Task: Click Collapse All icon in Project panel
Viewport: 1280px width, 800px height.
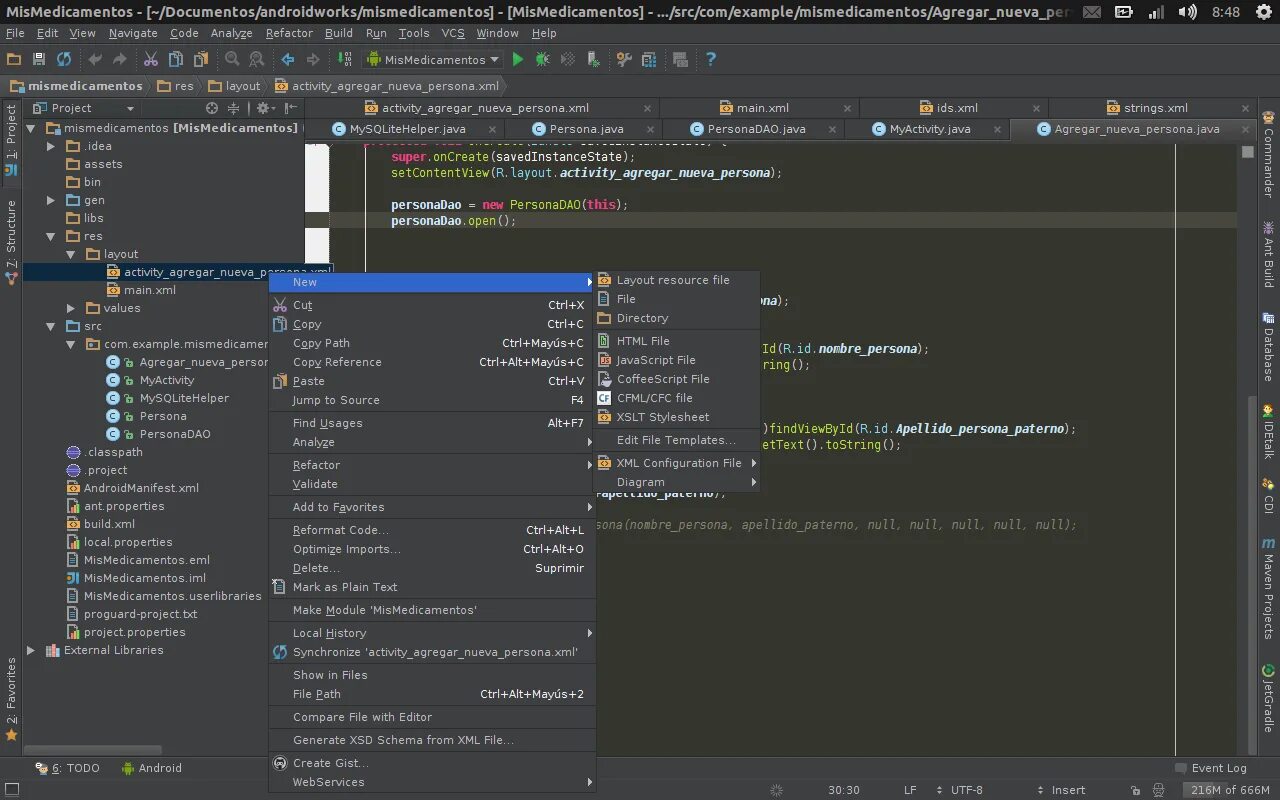Action: point(233,108)
